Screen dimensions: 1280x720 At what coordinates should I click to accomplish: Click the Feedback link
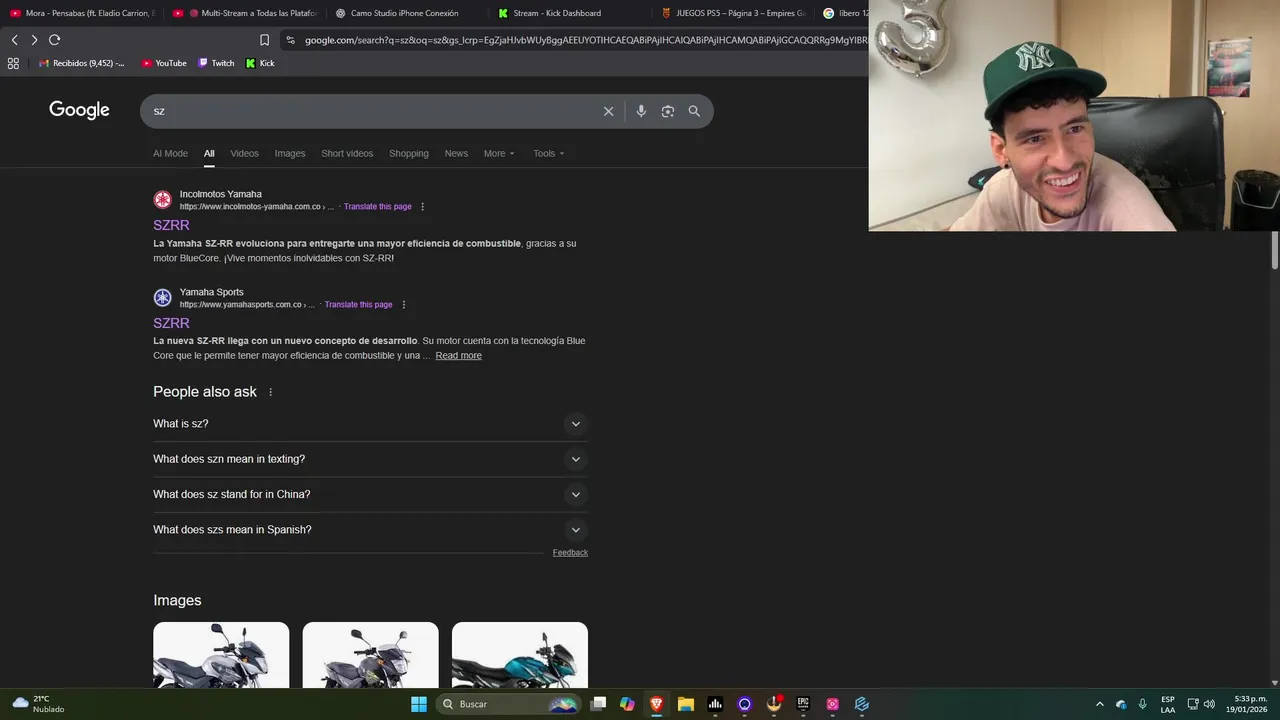[570, 553]
